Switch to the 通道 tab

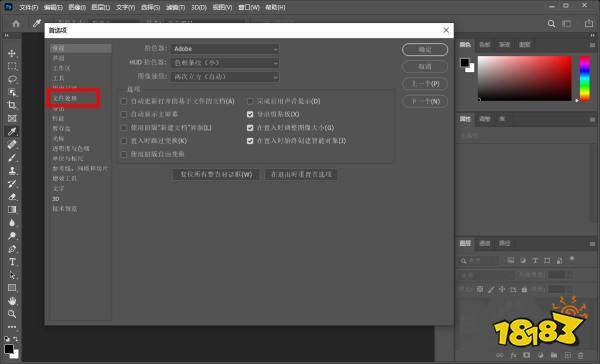tap(485, 243)
